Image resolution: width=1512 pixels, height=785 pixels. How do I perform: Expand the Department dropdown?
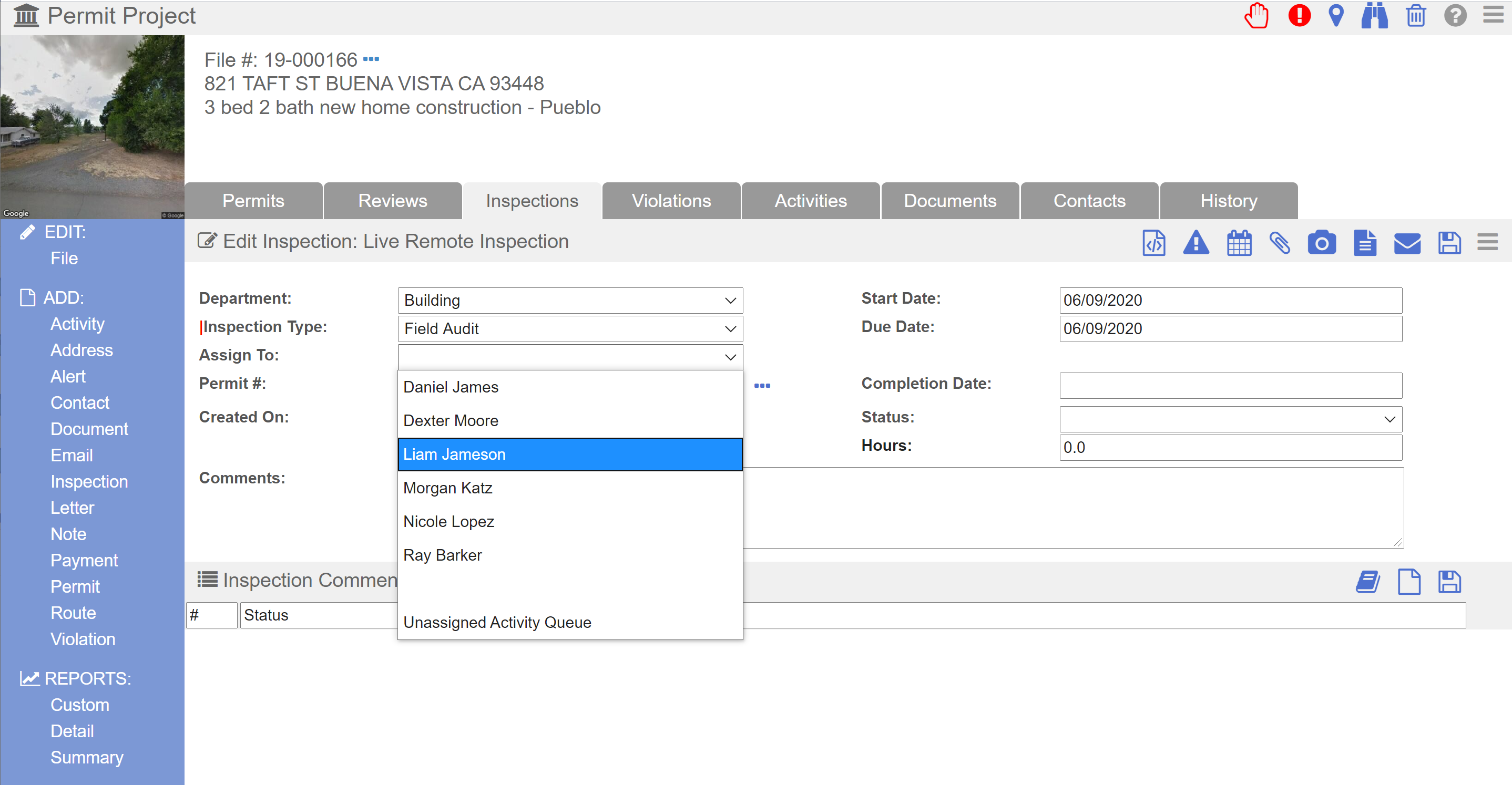click(570, 301)
